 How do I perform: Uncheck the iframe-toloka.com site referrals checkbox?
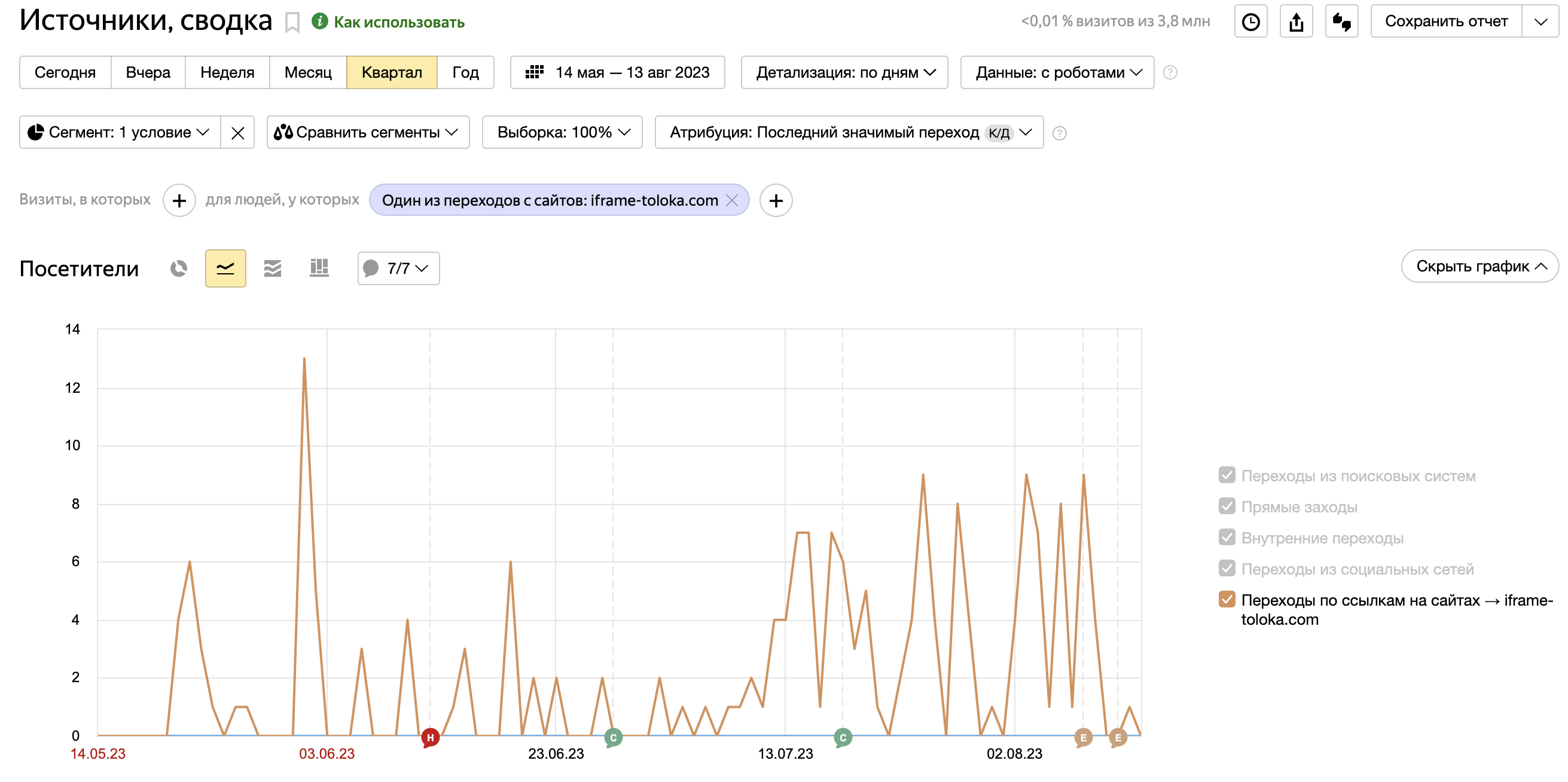tap(1227, 600)
